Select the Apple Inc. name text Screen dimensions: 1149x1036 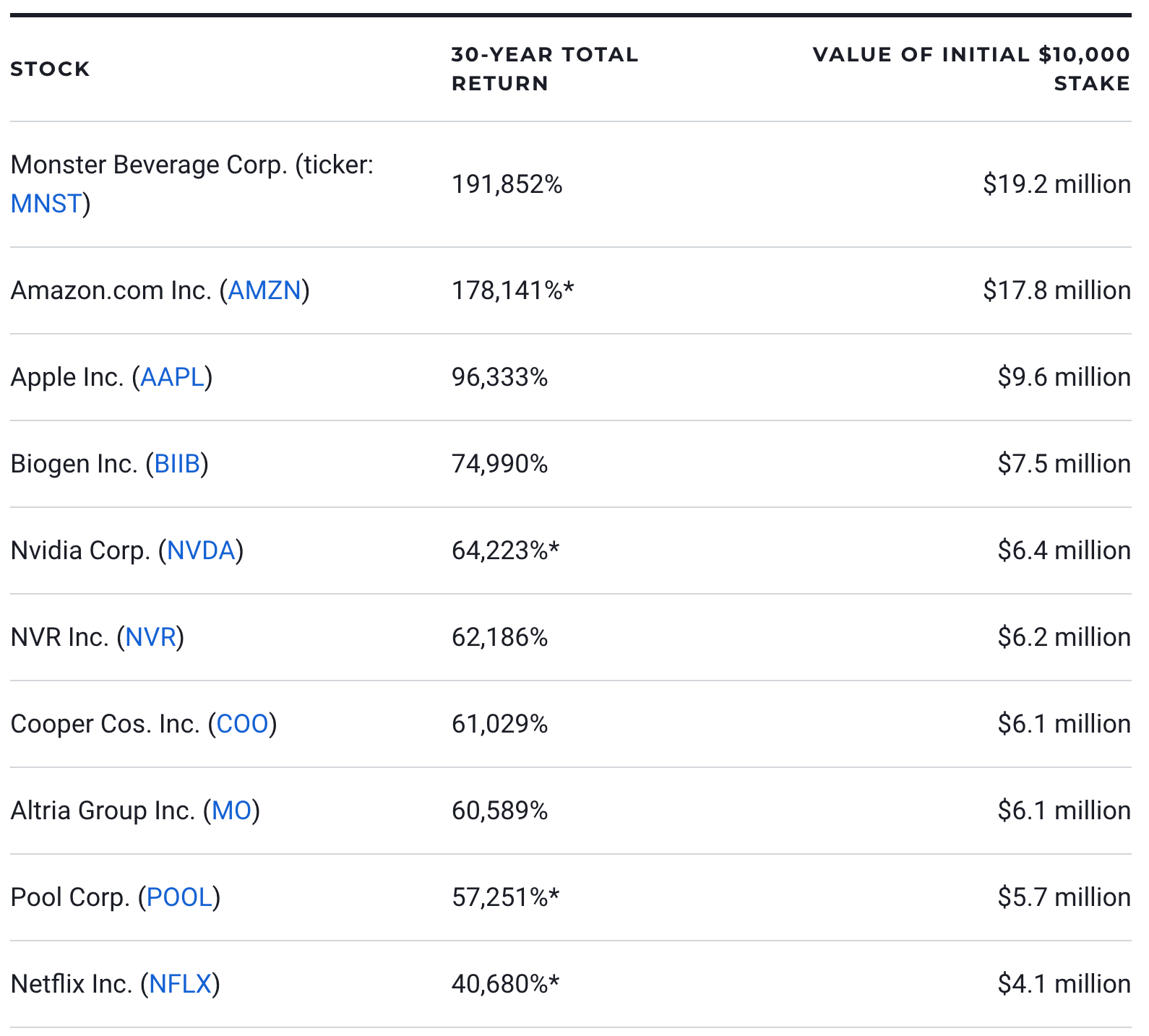point(67,377)
